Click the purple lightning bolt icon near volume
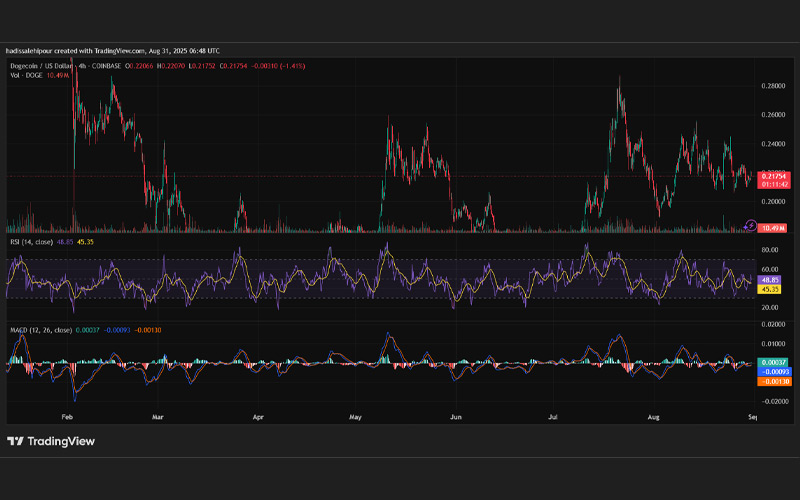The width and height of the screenshot is (800, 500). point(750,225)
